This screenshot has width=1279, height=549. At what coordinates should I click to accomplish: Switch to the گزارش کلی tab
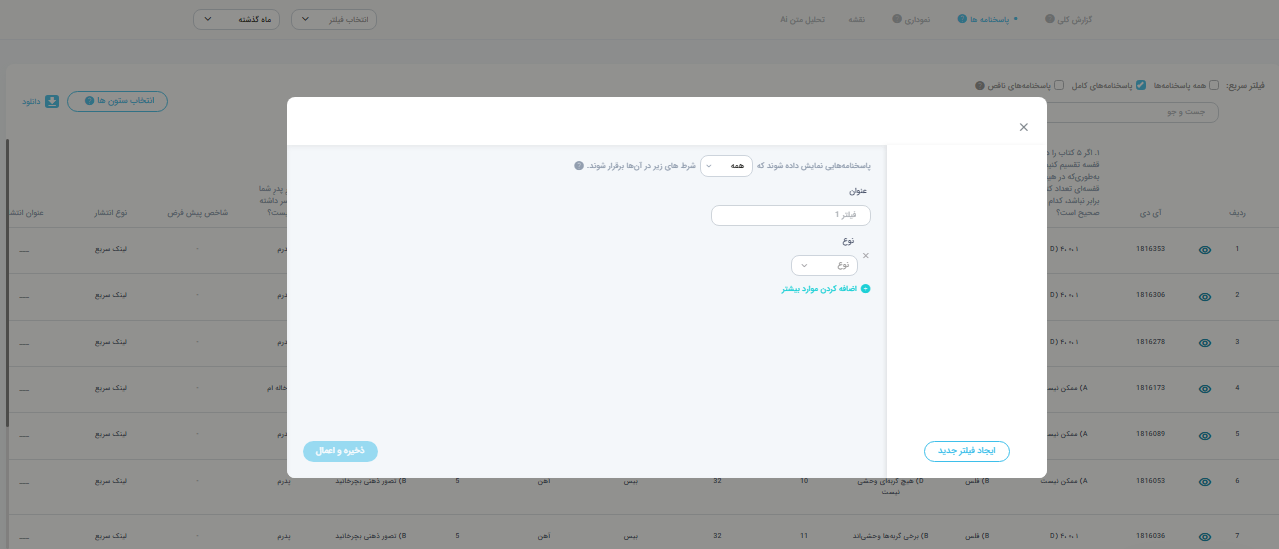1075,19
